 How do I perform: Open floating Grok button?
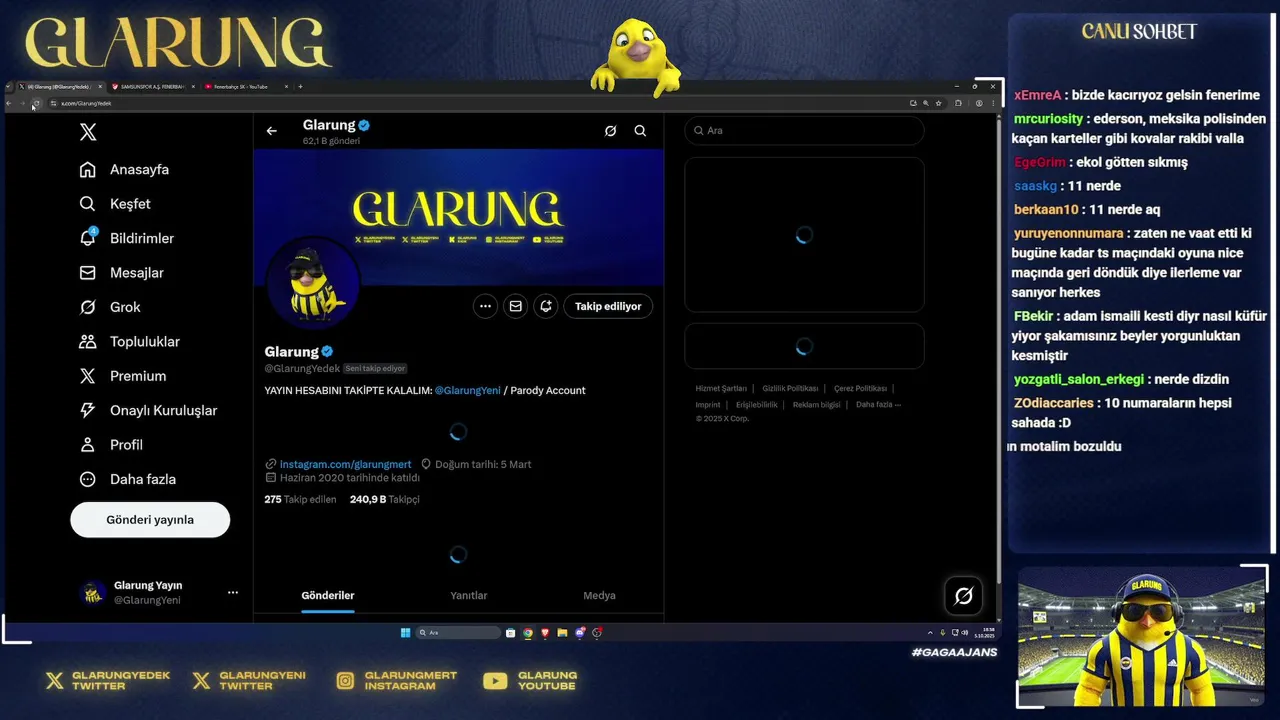[964, 596]
